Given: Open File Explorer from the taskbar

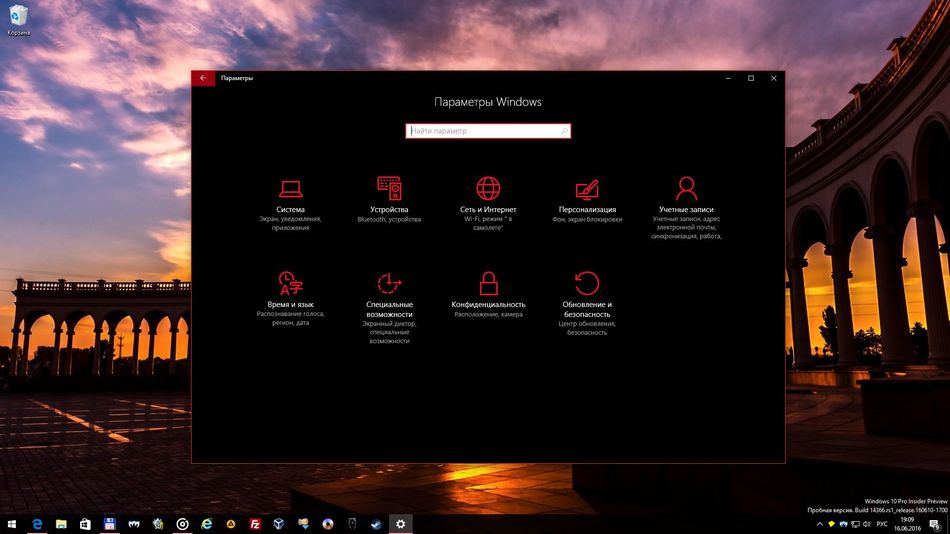Looking at the screenshot, I should (61, 524).
